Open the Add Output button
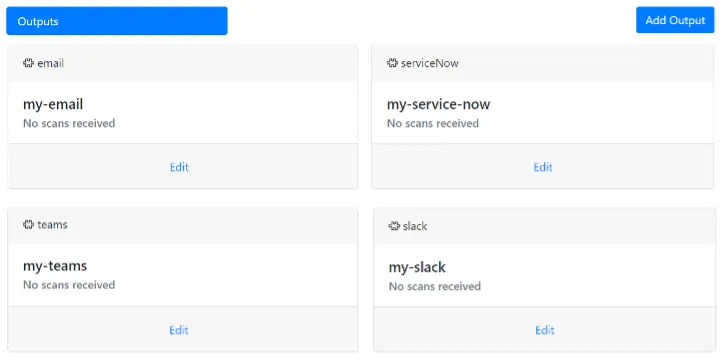The width and height of the screenshot is (728, 360). tap(675, 20)
